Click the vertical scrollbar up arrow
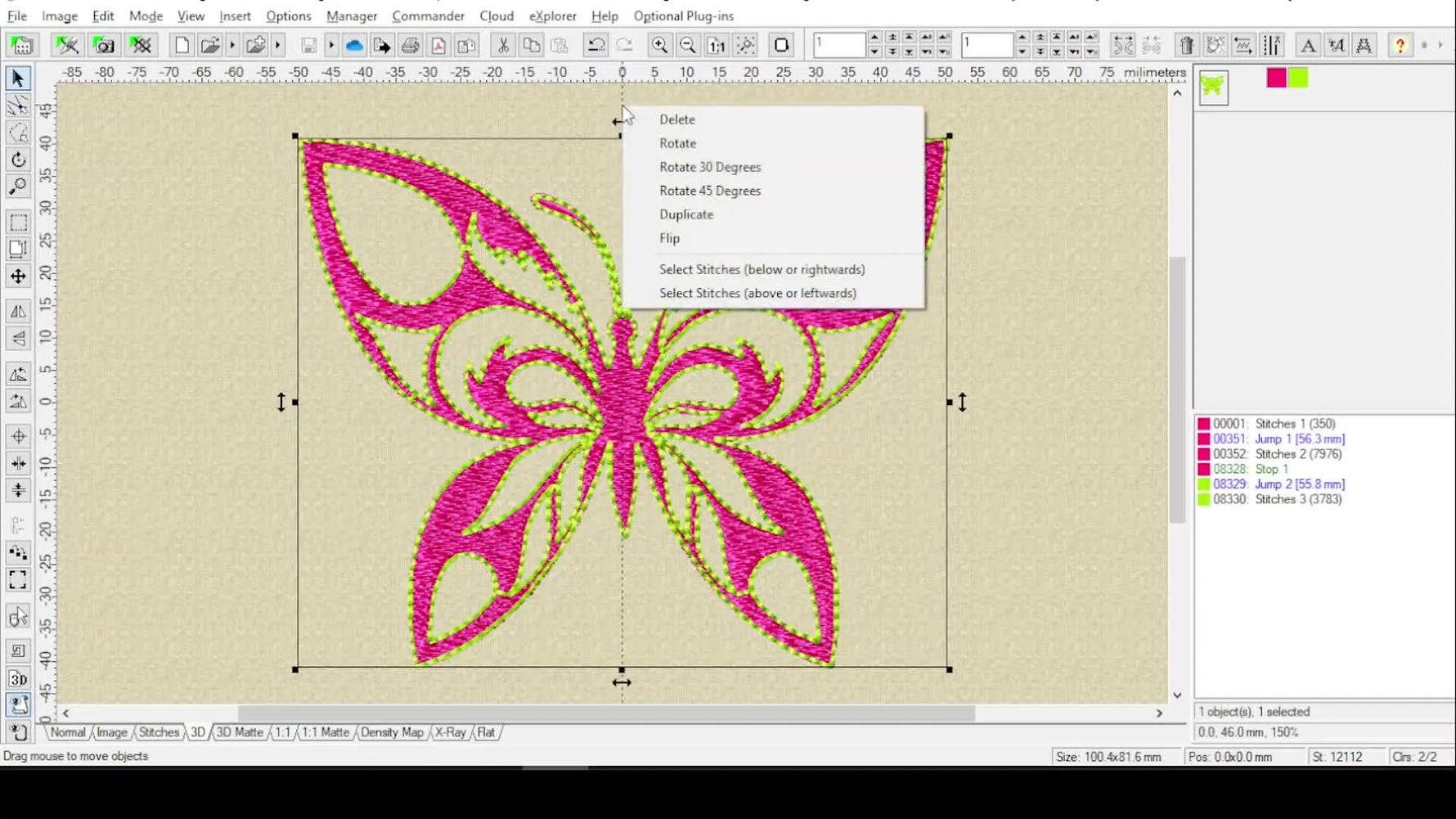 tap(1177, 93)
